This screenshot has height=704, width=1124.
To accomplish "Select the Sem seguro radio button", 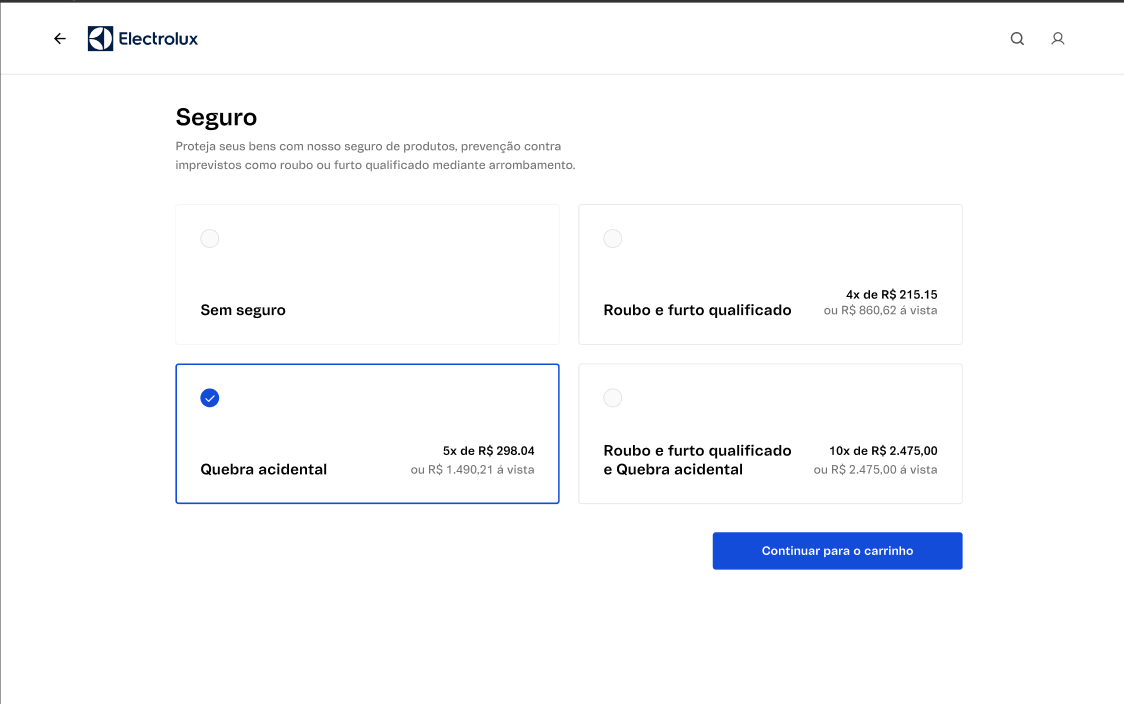I will point(210,238).
